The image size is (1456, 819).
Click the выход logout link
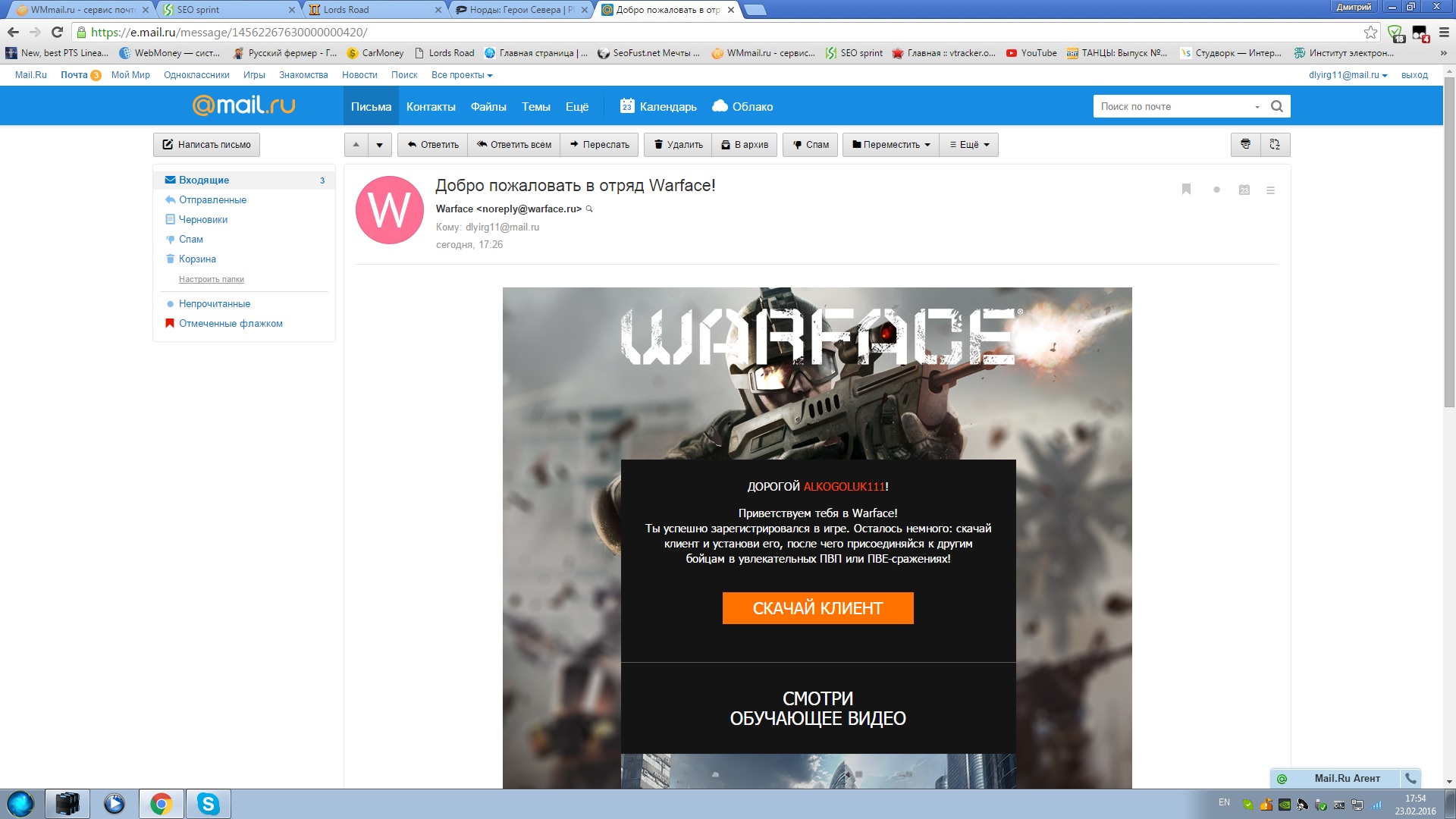coord(1414,75)
